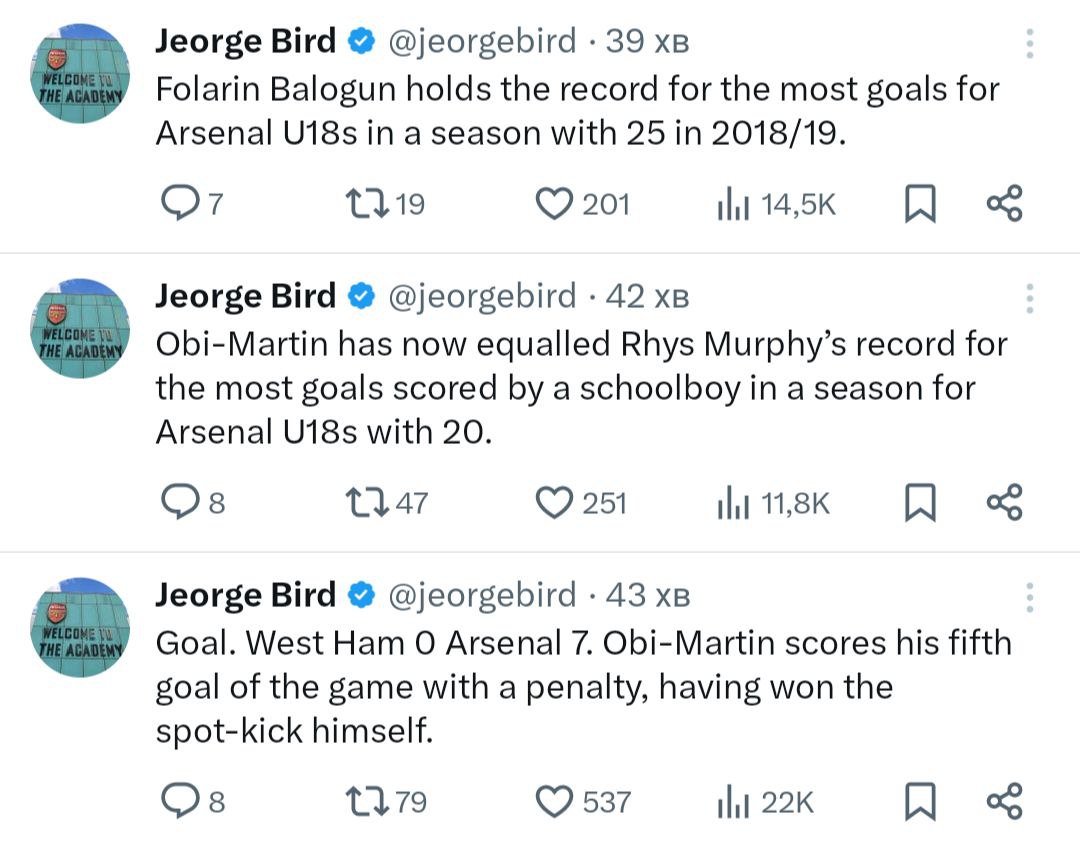This screenshot has width=1080, height=843.
Task: Share the Folarin Balogun tweet
Action: (x=1004, y=204)
